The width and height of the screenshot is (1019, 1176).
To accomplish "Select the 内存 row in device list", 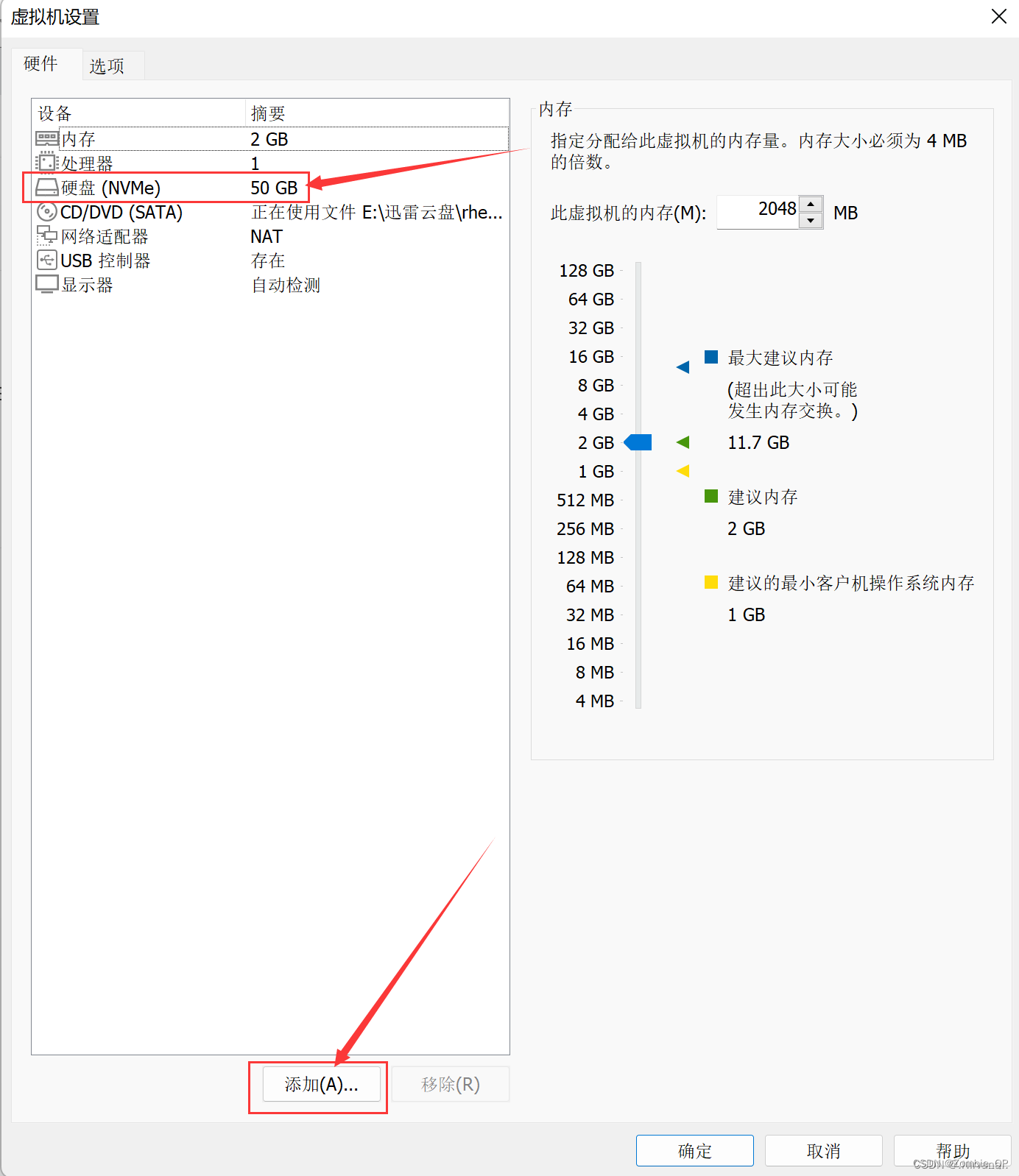I will (271, 139).
